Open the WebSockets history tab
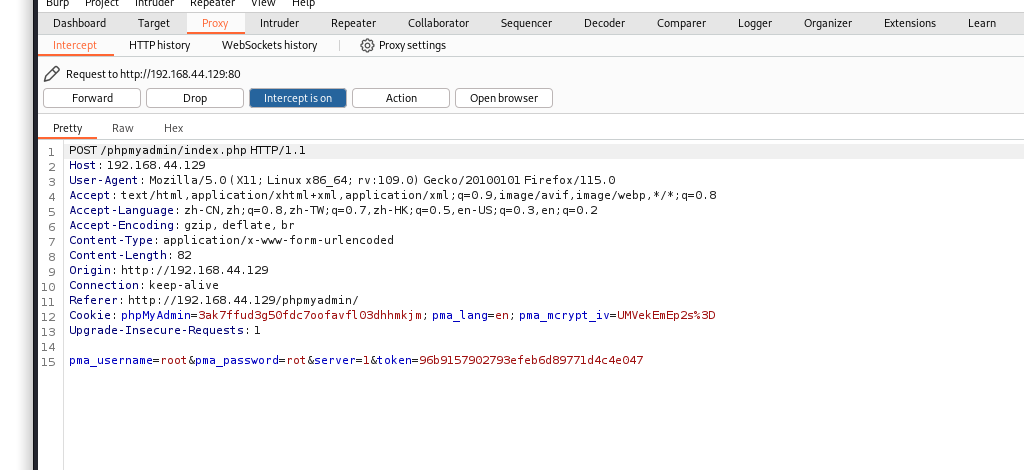 [x=269, y=45]
